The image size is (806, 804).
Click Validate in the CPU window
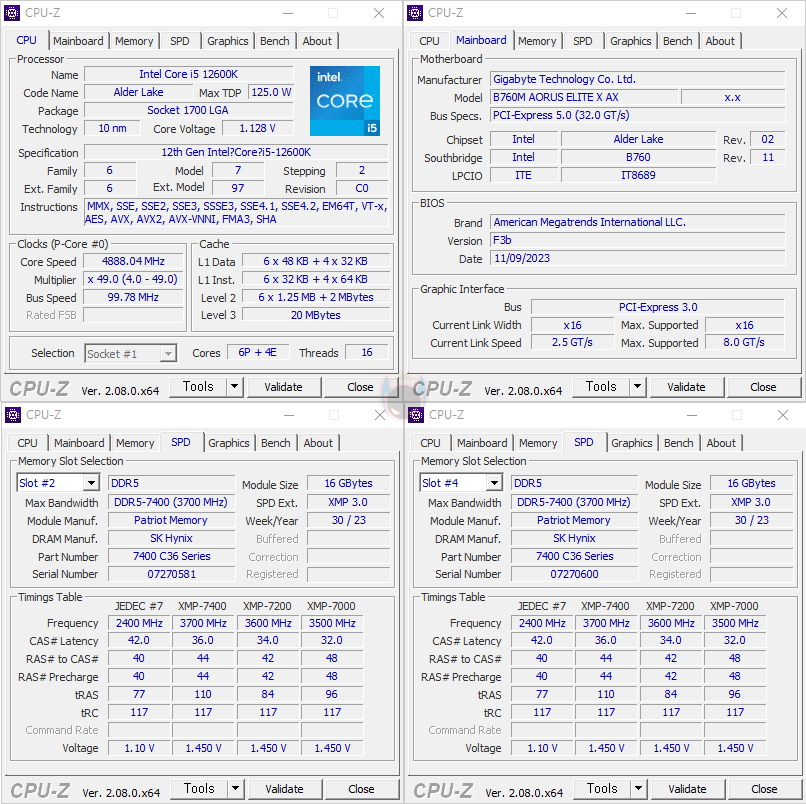click(284, 387)
